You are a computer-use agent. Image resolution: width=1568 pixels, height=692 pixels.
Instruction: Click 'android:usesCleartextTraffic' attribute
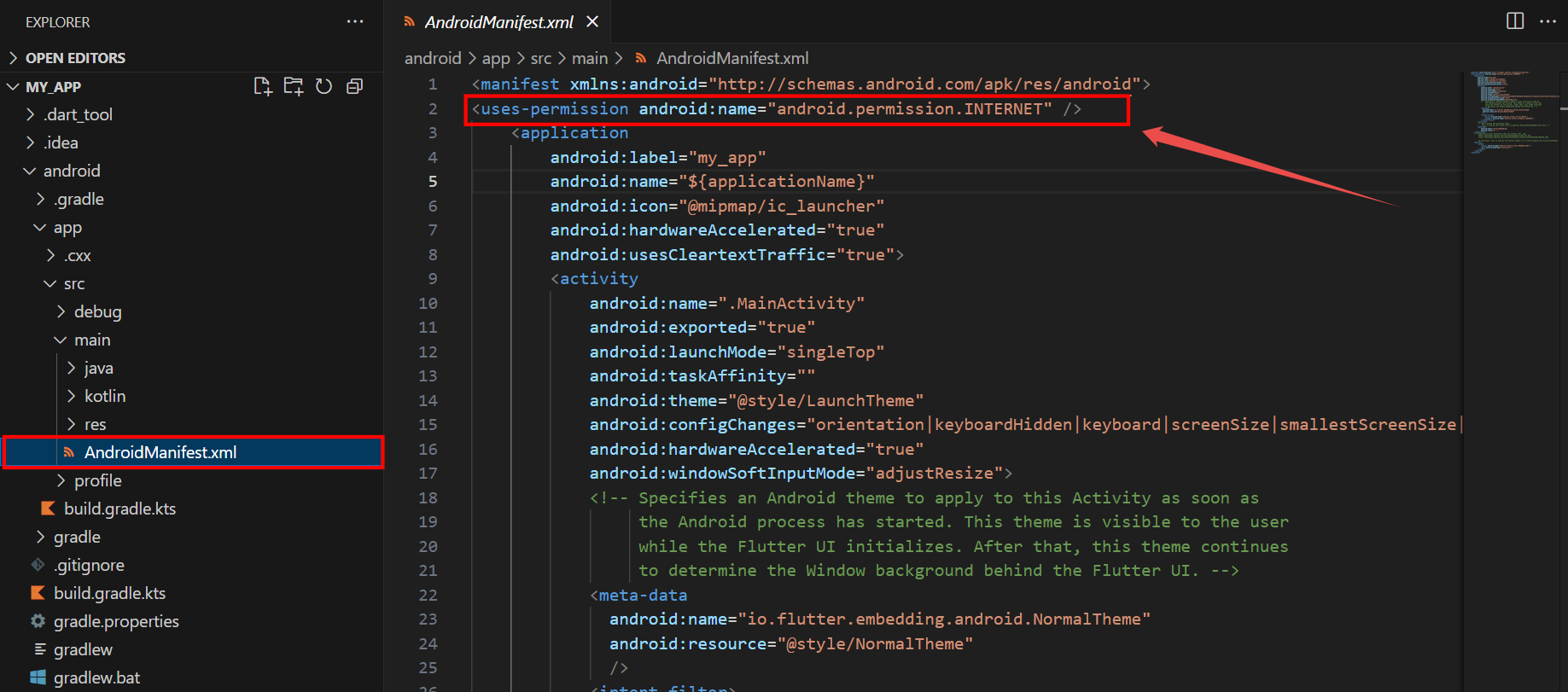pos(688,254)
